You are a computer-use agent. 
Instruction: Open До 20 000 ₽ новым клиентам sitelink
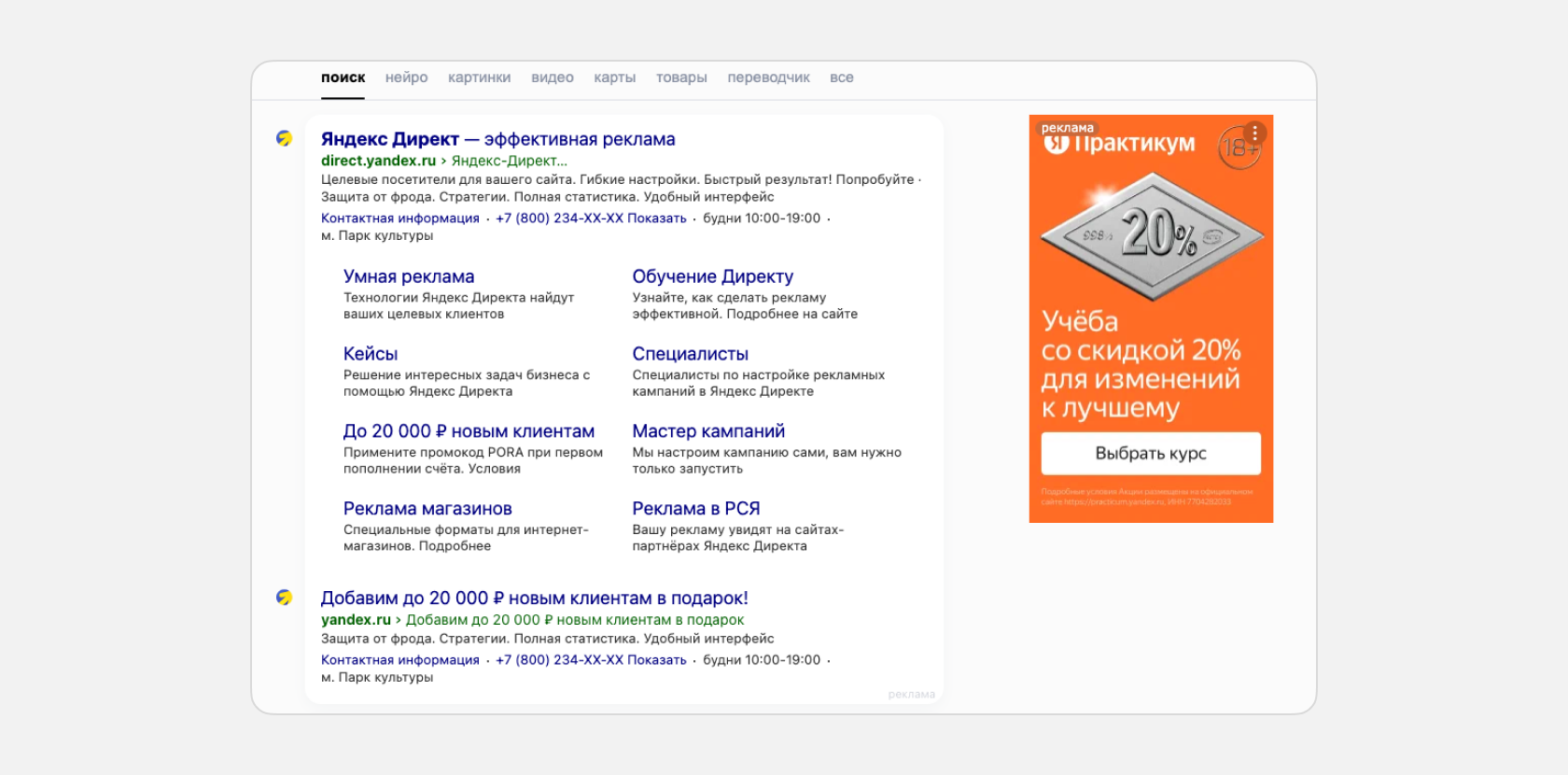pyautogui.click(x=469, y=431)
